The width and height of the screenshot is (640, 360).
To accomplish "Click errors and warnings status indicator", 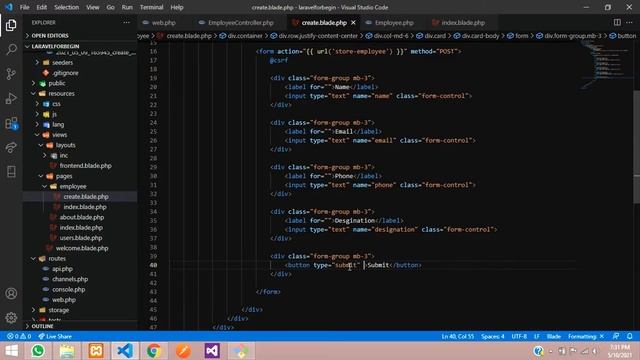I will coord(19,336).
